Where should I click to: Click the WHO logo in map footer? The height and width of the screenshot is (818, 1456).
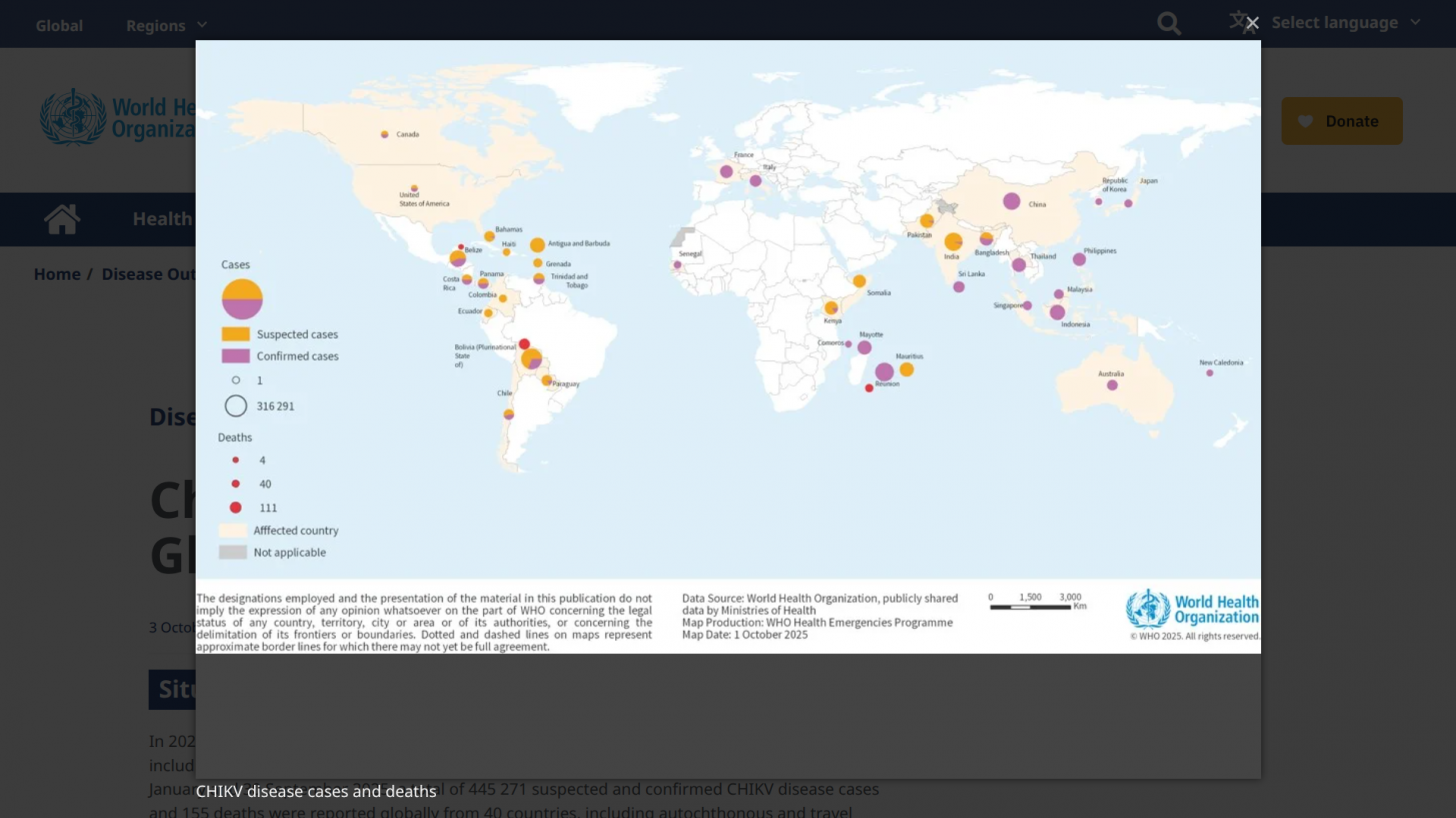[1192, 609]
